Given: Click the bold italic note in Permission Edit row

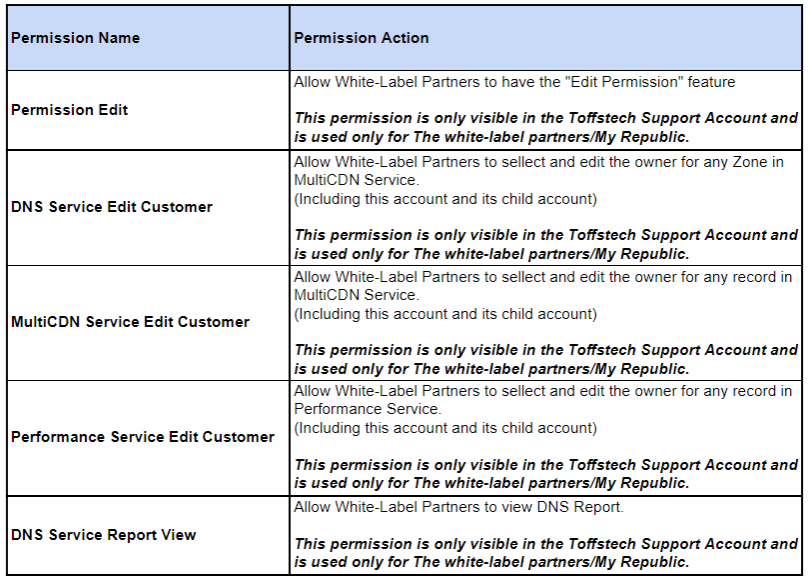Looking at the screenshot, I should point(545,127).
